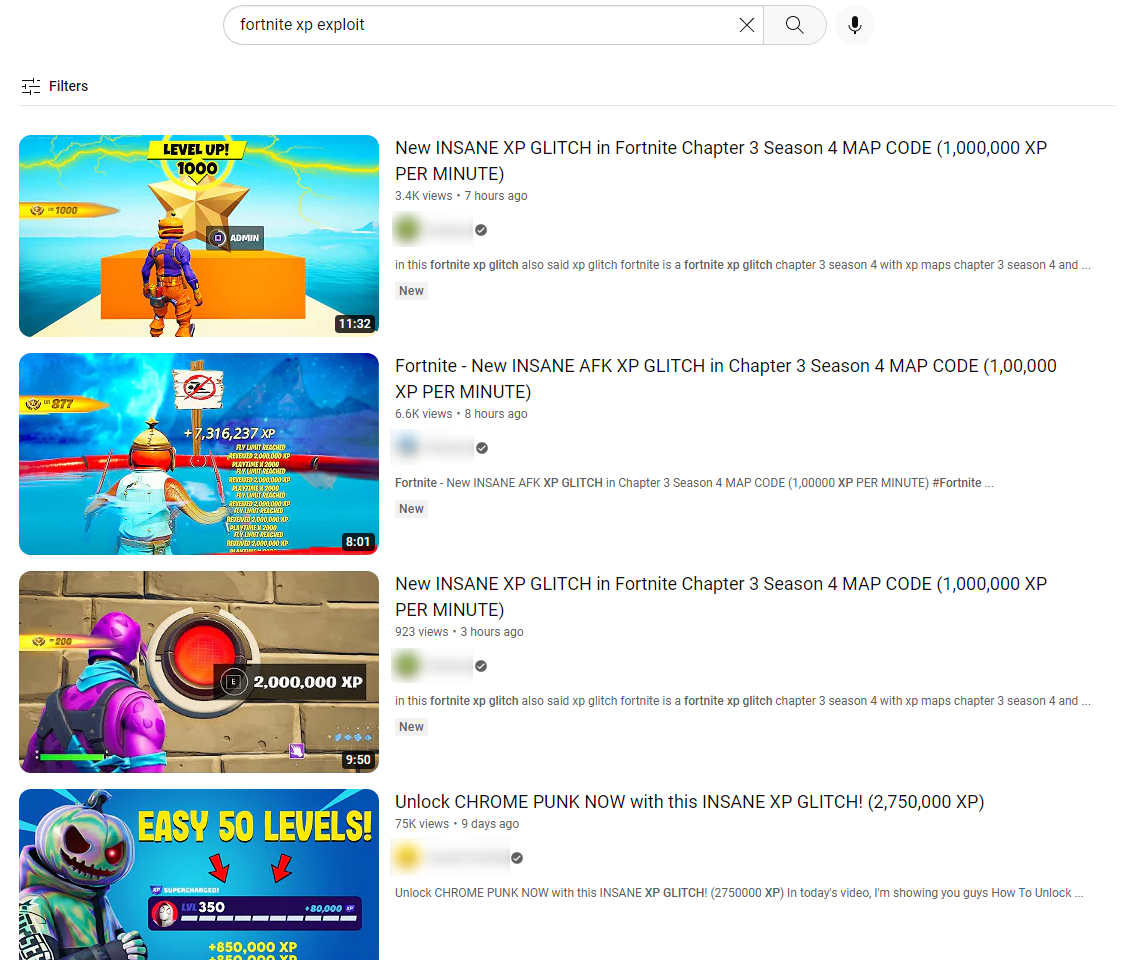Click the 9:50 duration badge

[x=358, y=760]
